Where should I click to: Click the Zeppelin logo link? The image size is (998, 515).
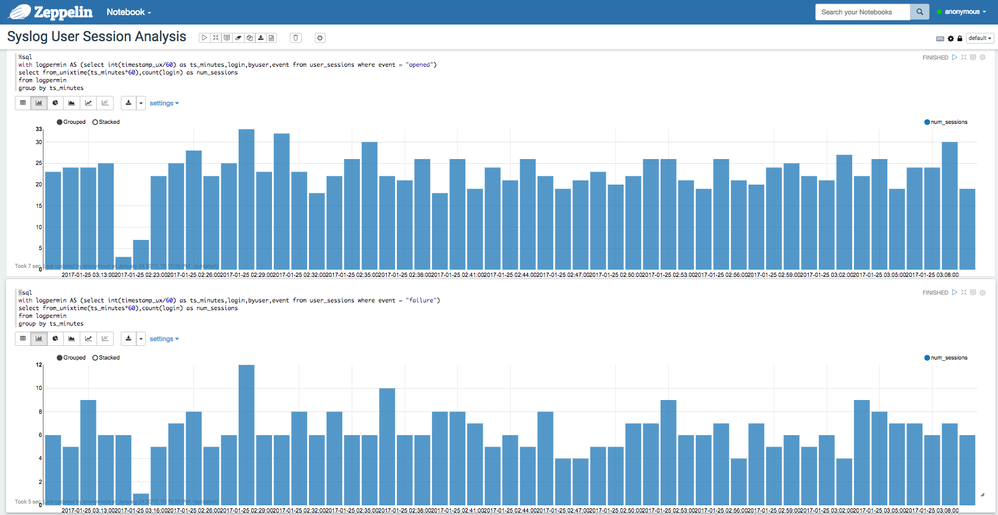tap(50, 13)
